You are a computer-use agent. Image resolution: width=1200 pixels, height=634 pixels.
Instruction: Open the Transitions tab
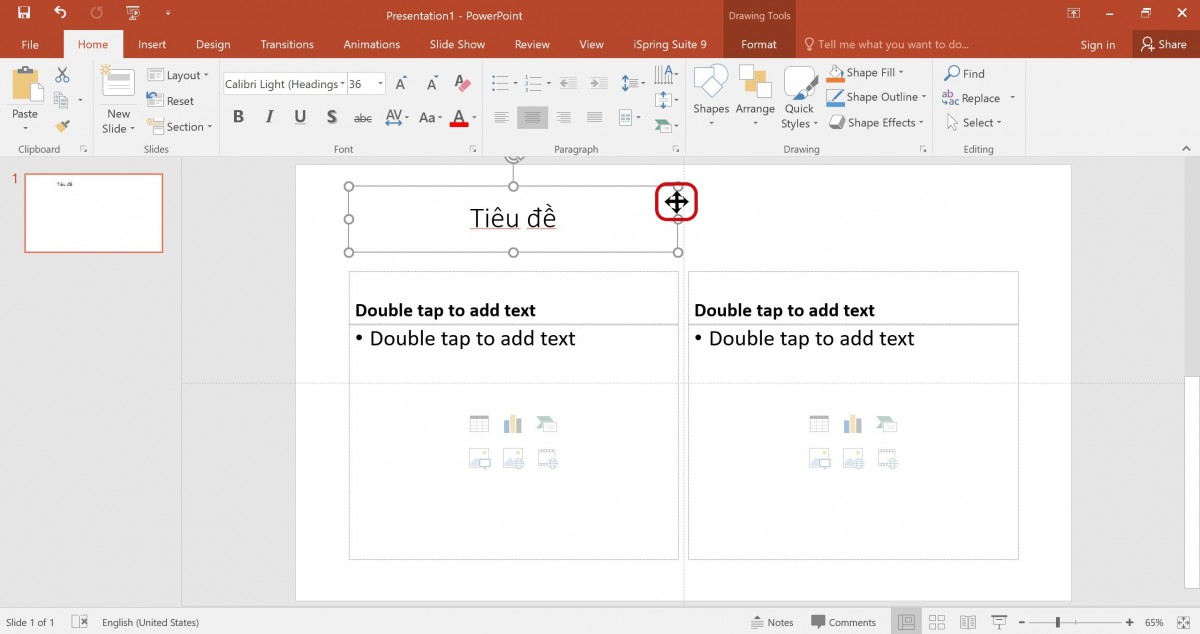coord(287,44)
